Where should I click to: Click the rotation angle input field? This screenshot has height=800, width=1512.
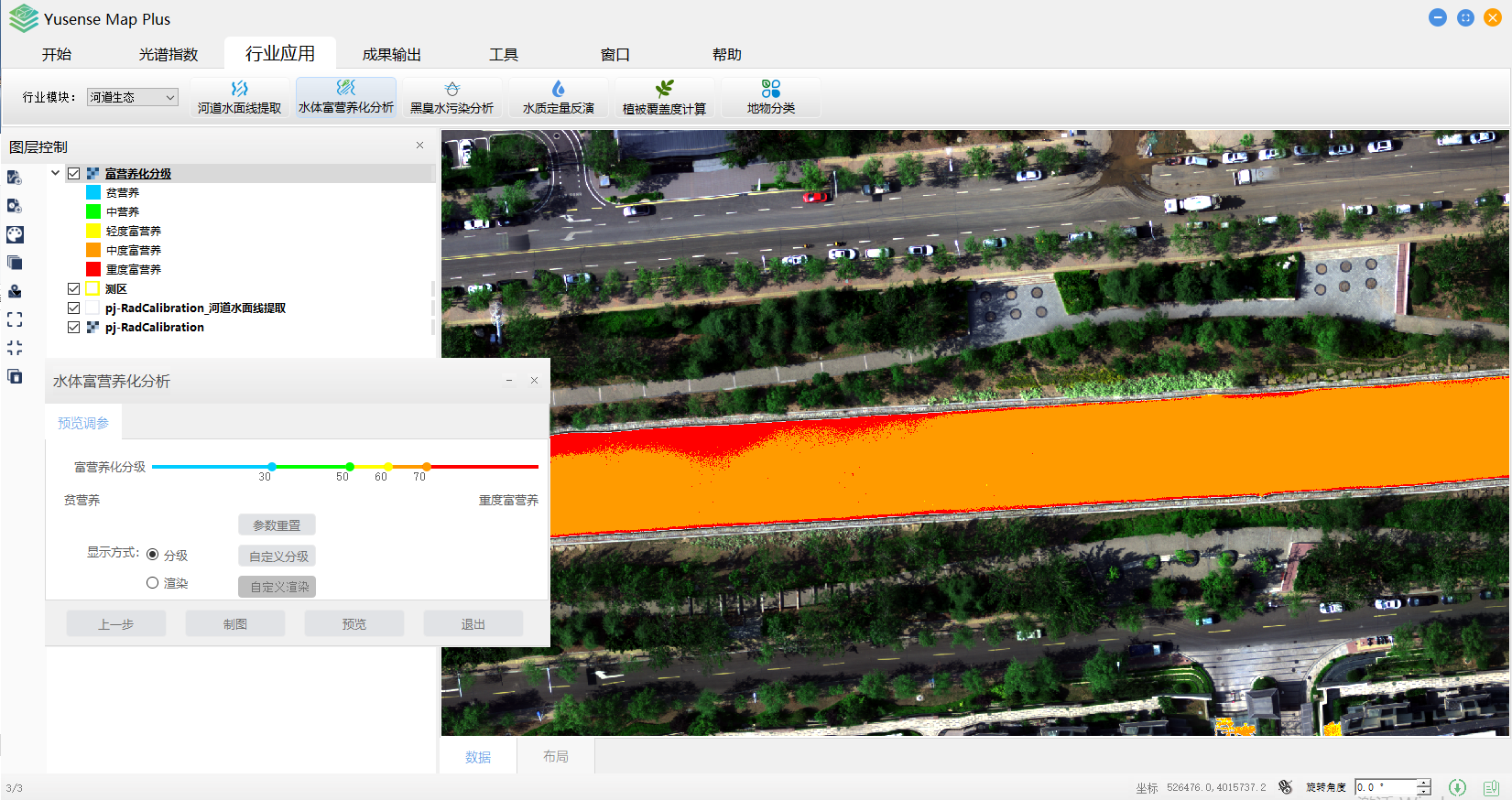(x=1385, y=787)
